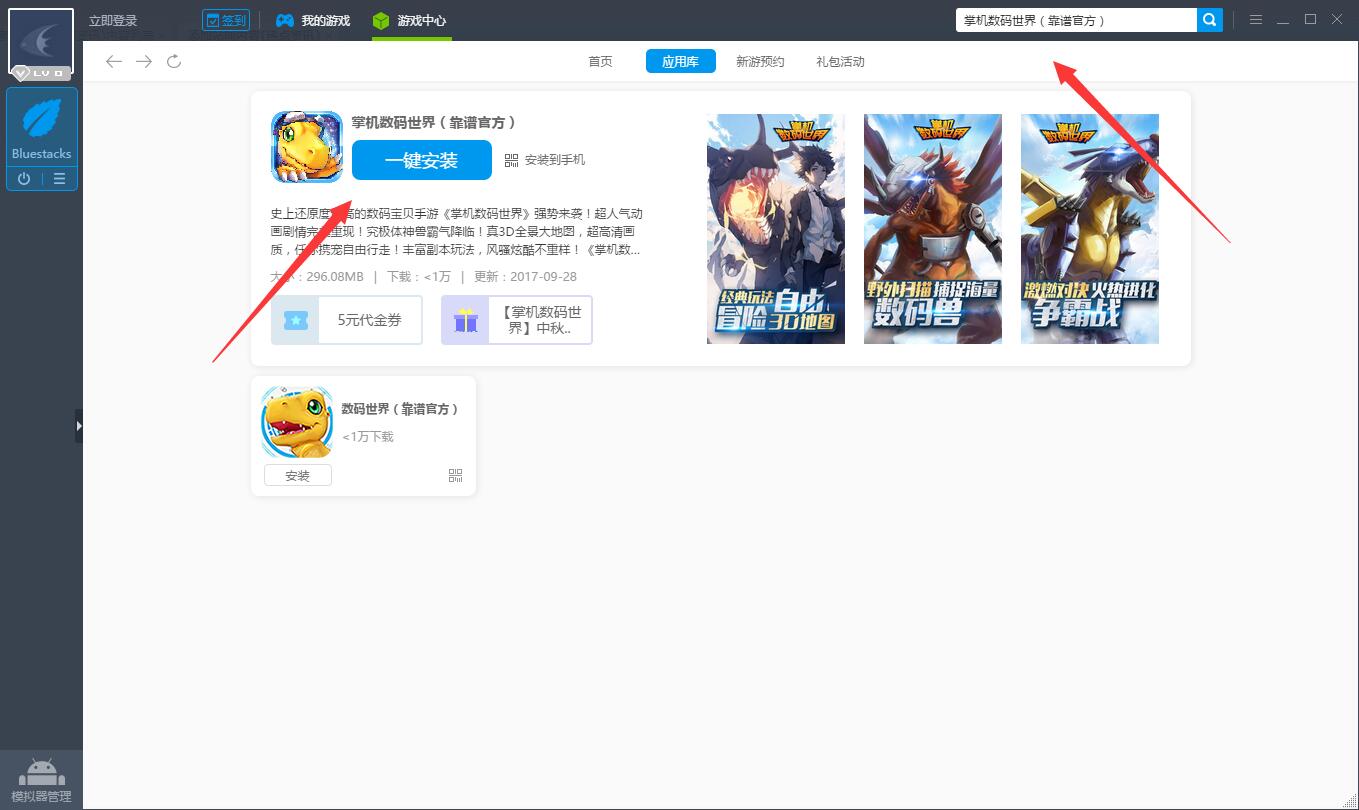Click the 掌机数码世界 game icon

pyautogui.click(x=307, y=147)
